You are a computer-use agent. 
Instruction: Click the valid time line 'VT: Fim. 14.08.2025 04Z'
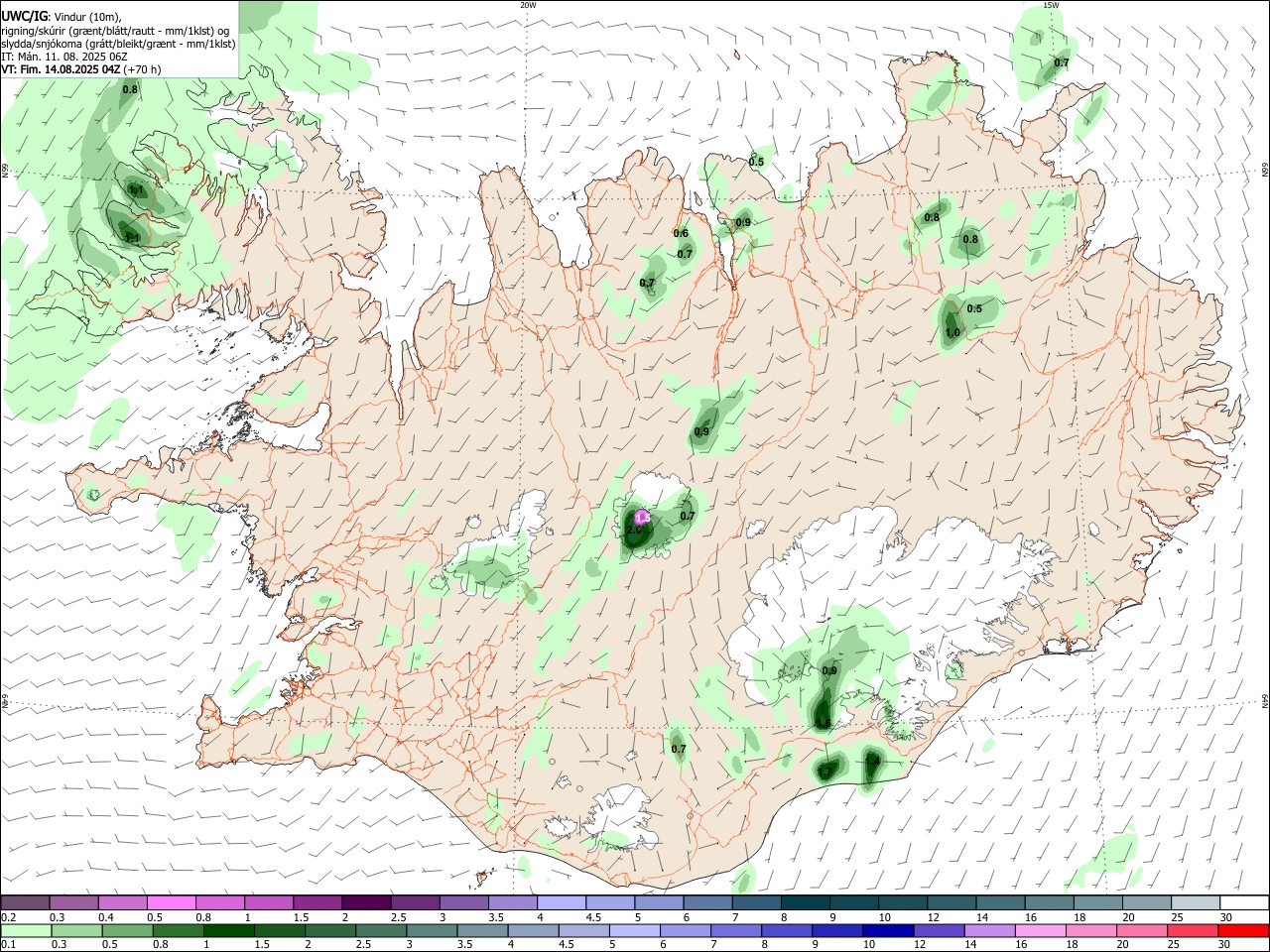click(60, 69)
